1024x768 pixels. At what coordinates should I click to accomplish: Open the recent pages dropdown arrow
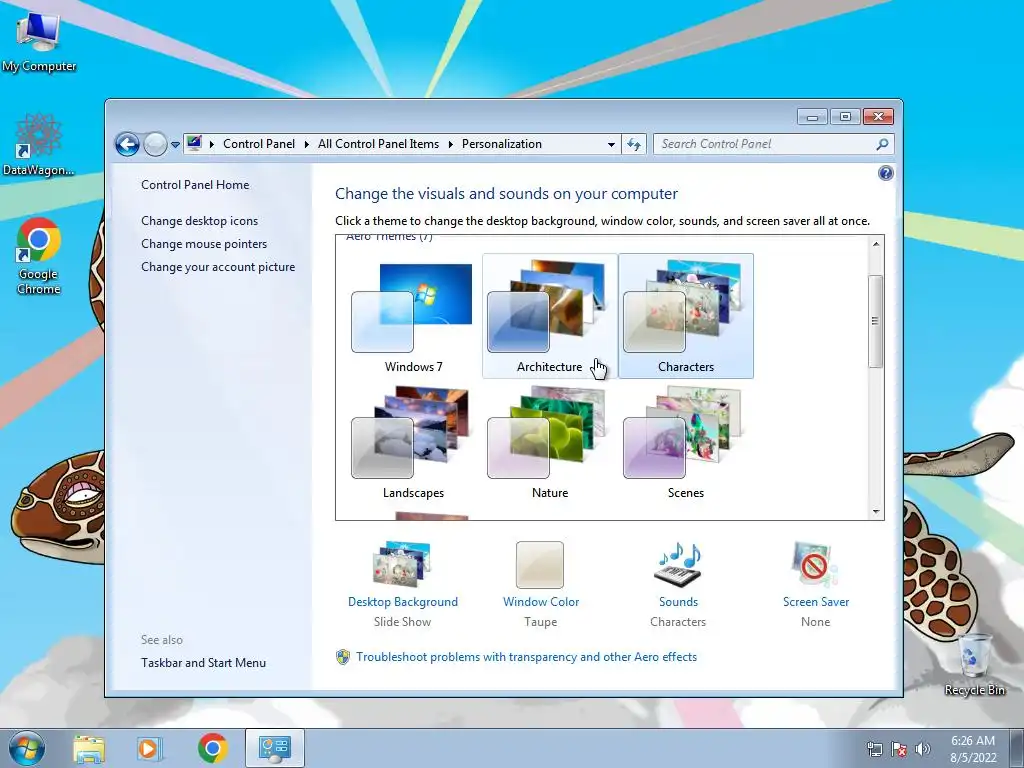[x=175, y=144]
